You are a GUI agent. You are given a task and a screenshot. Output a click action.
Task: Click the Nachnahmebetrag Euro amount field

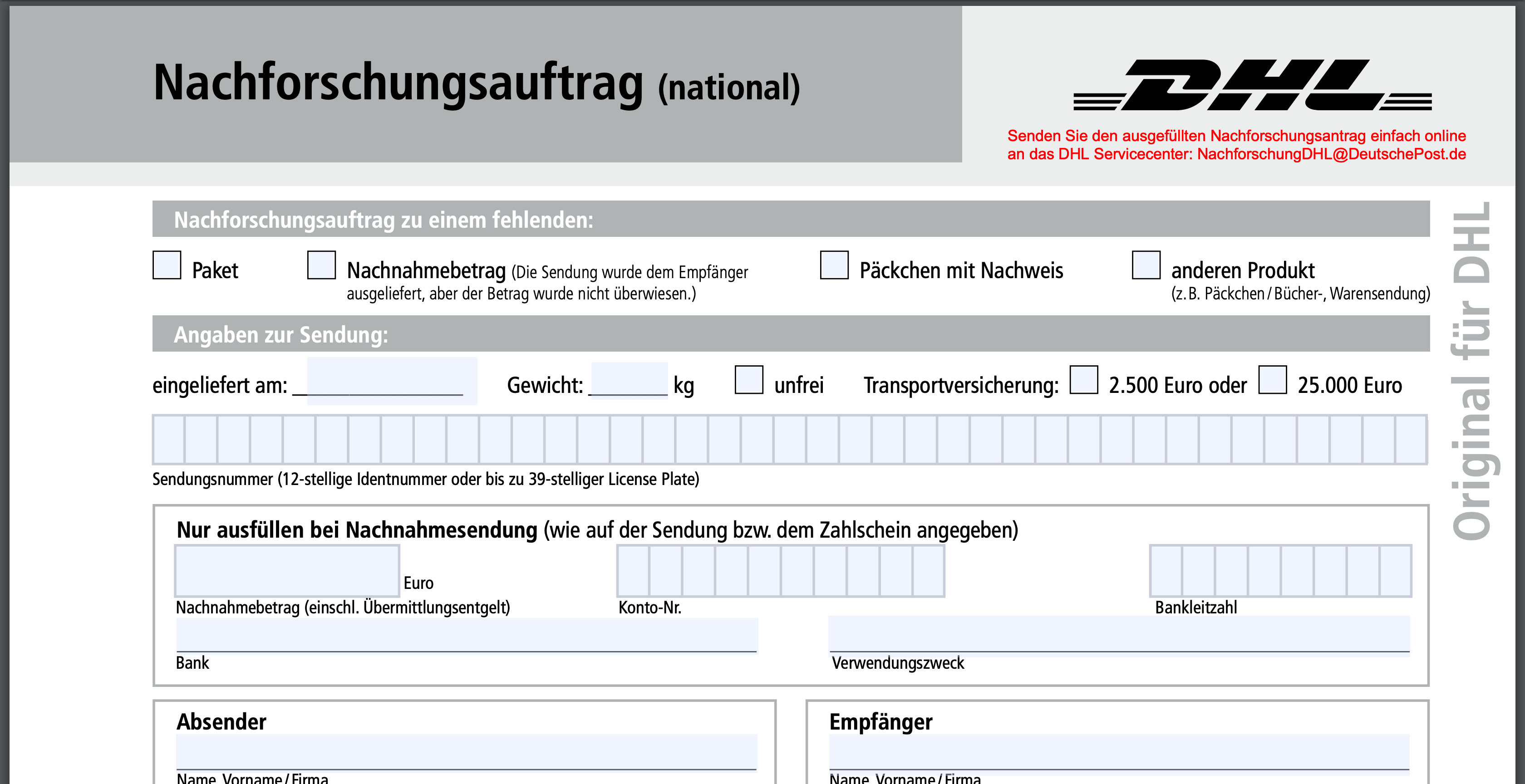pos(287,571)
